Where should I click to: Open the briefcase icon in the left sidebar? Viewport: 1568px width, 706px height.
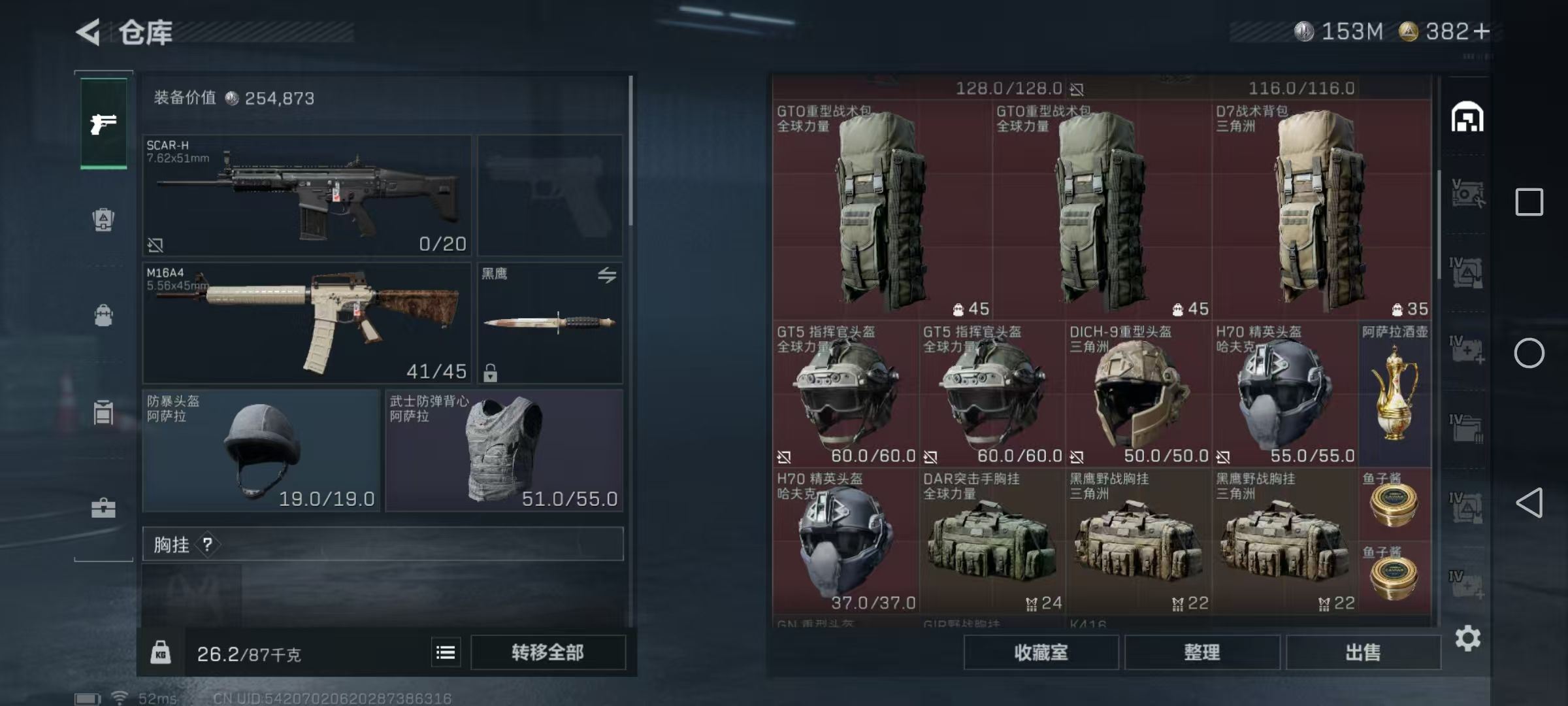[x=103, y=508]
